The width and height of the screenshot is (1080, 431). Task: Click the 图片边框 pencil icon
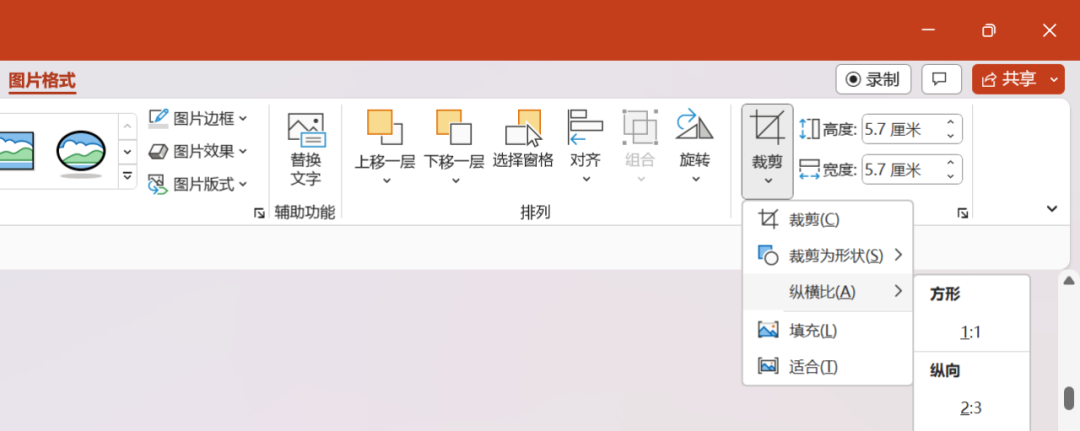click(158, 118)
